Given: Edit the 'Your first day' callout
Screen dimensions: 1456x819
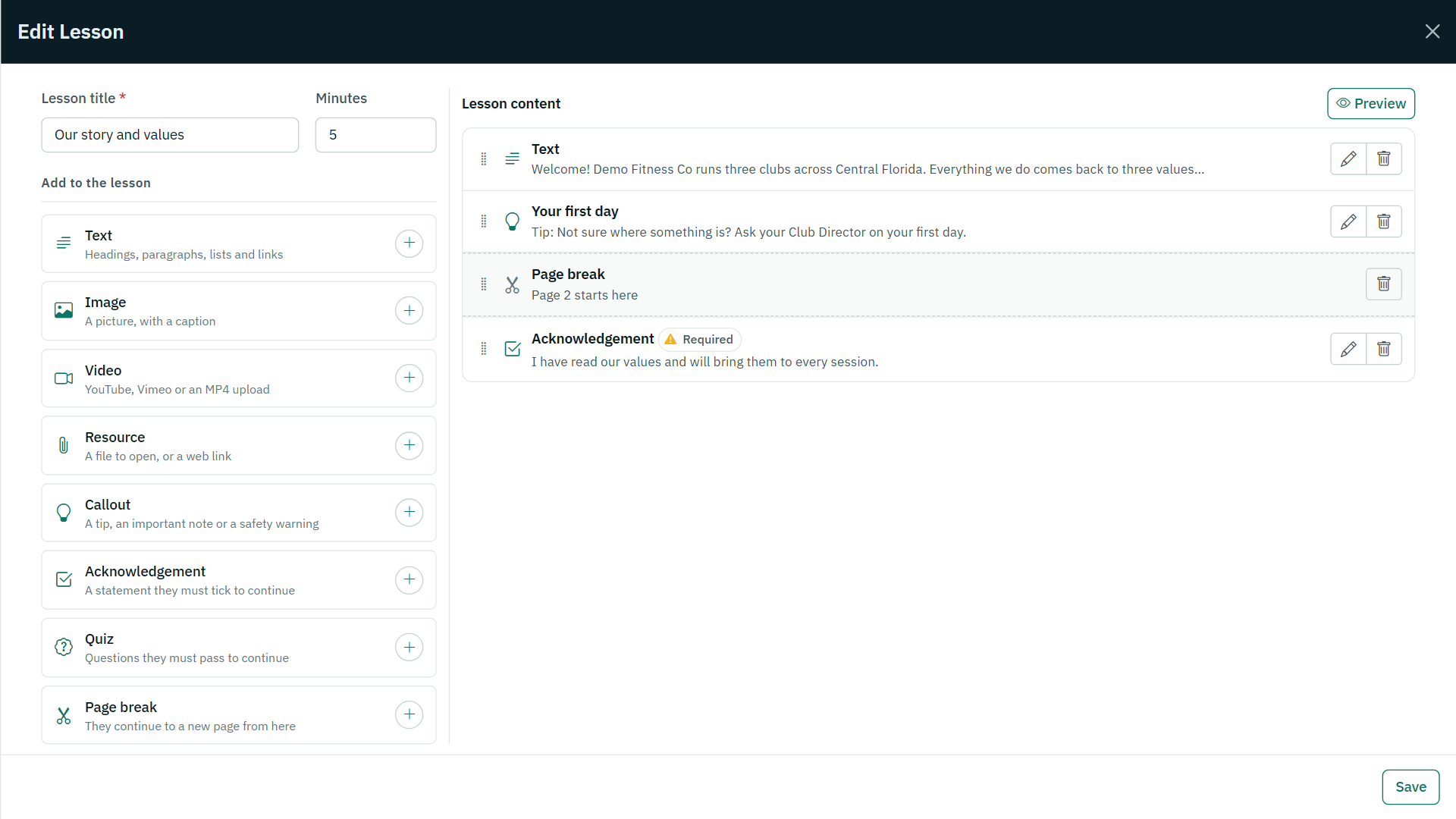Looking at the screenshot, I should point(1348,221).
